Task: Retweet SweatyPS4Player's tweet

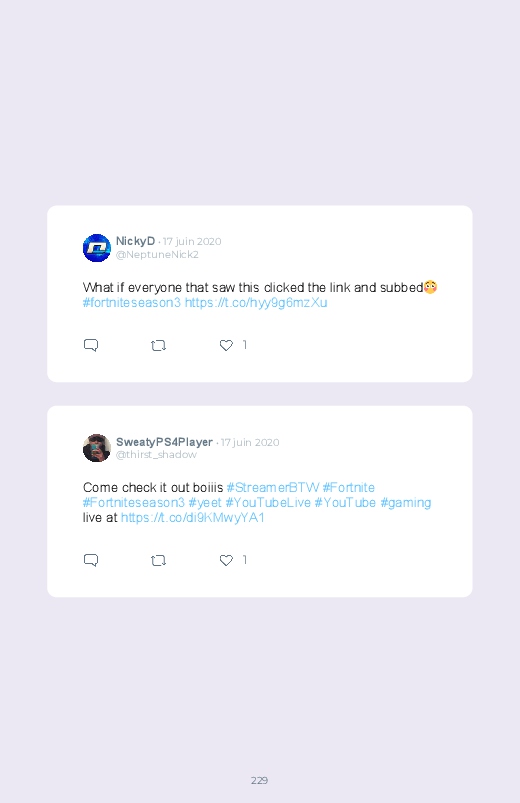Action: pos(158,561)
